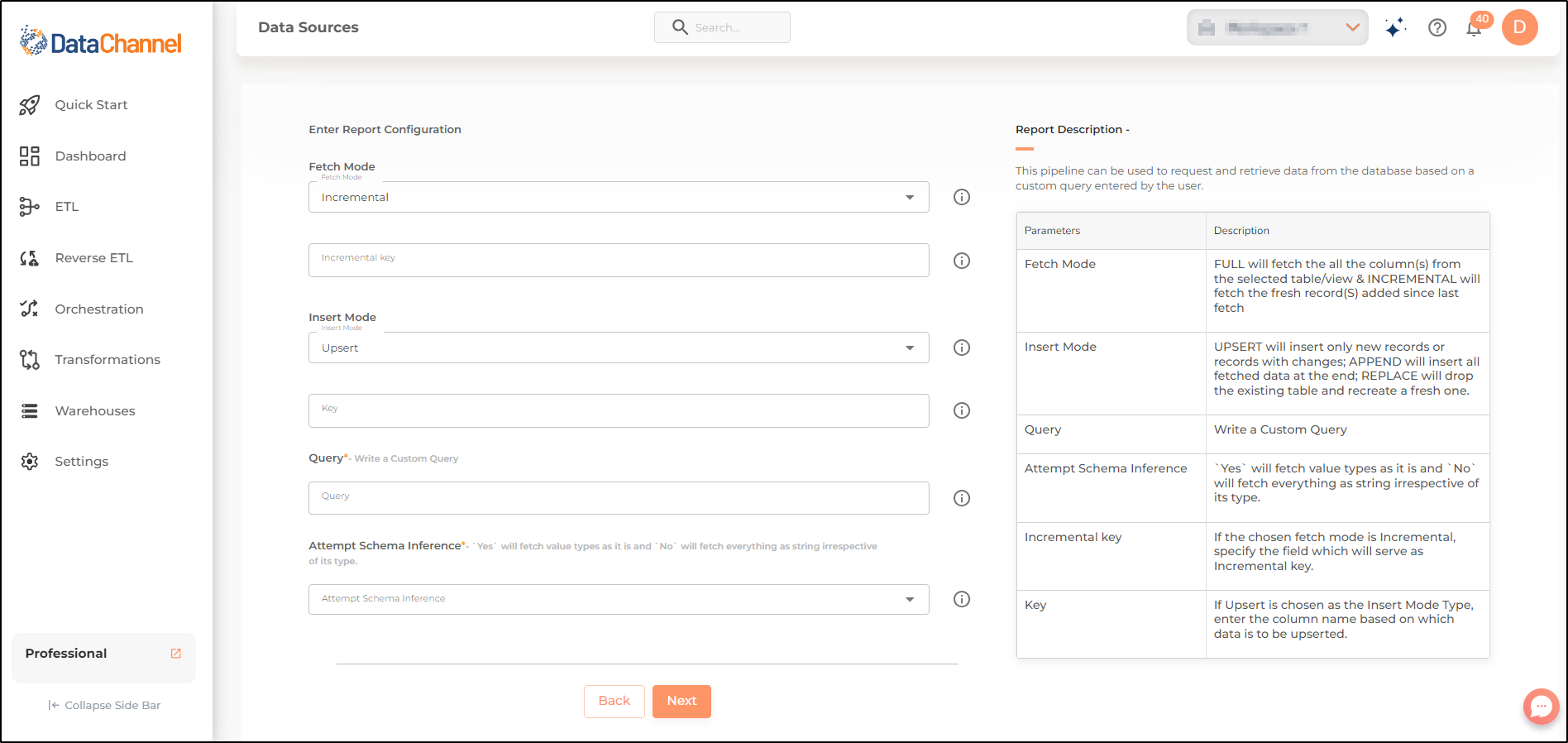Click the Dashboard grid icon
This screenshot has height=743, width=1568.
pyautogui.click(x=30, y=156)
